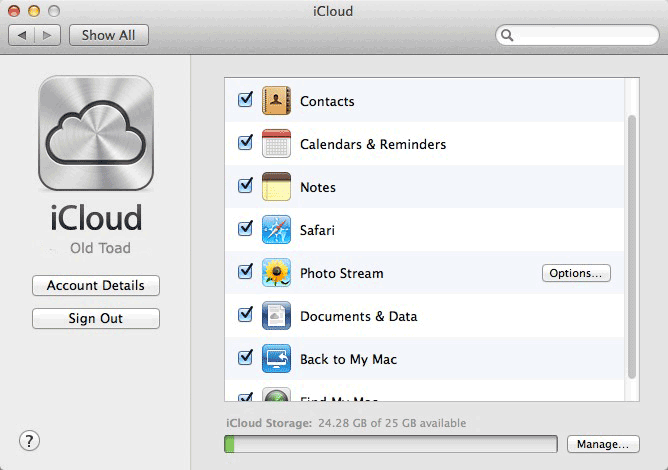Disable Back to My Mac checkbox

click(x=245, y=358)
